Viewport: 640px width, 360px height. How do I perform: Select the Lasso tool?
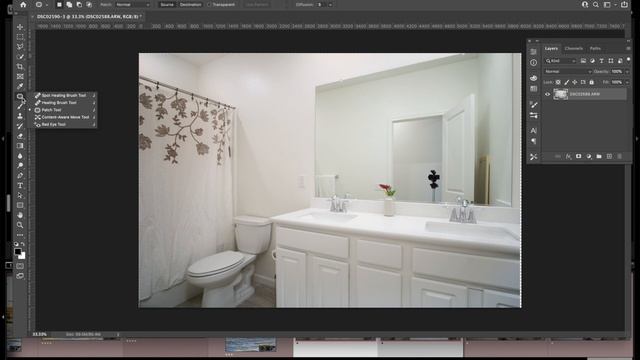coord(20,47)
